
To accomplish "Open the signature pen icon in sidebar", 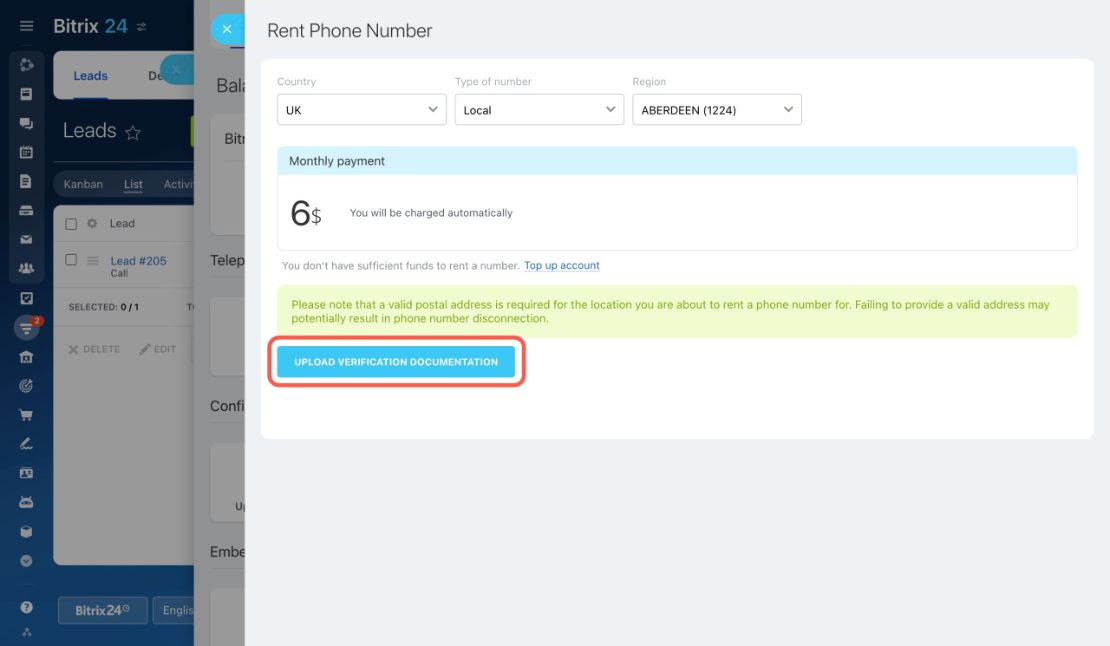I will pyautogui.click(x=26, y=444).
